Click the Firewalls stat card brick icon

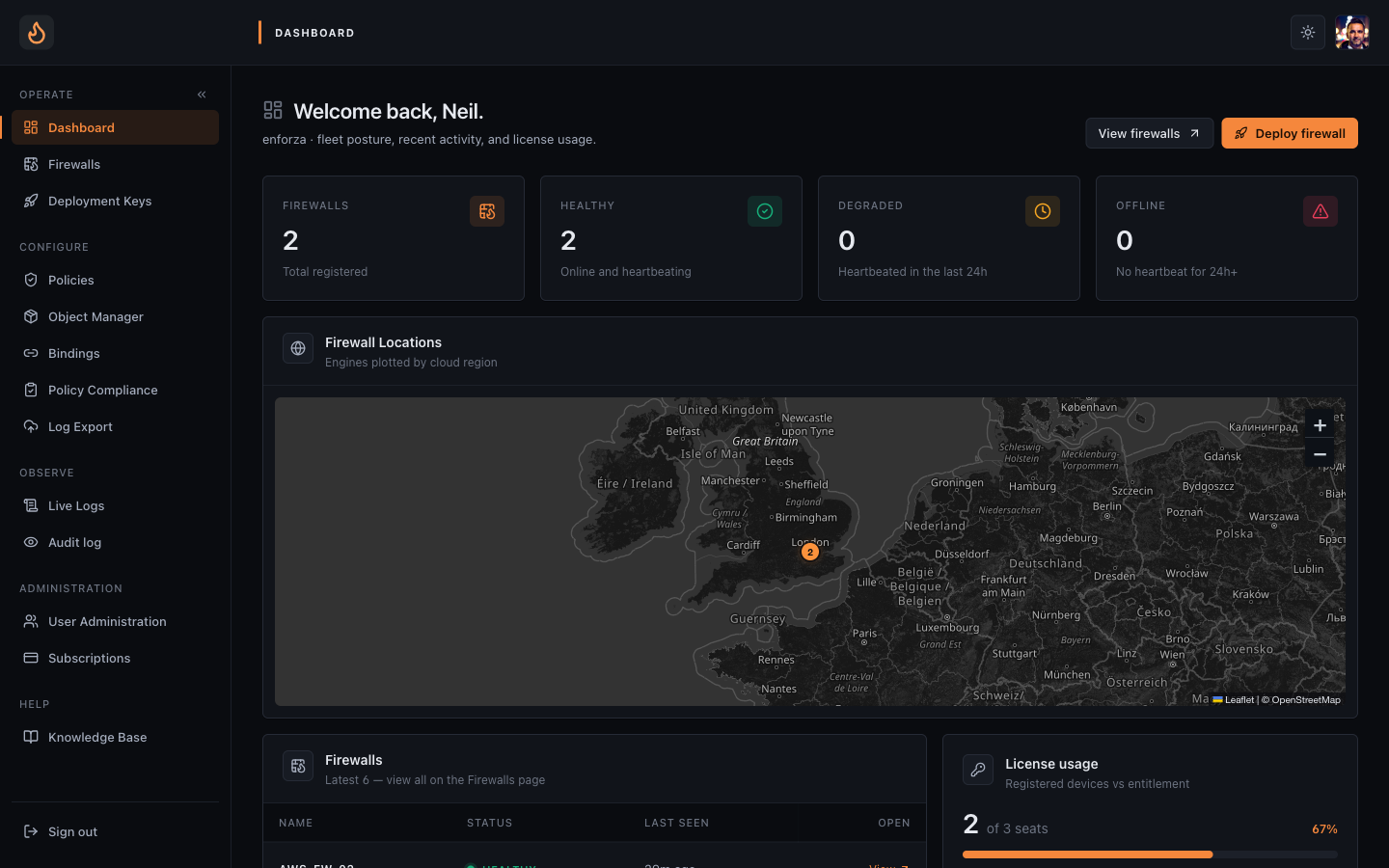(x=487, y=211)
